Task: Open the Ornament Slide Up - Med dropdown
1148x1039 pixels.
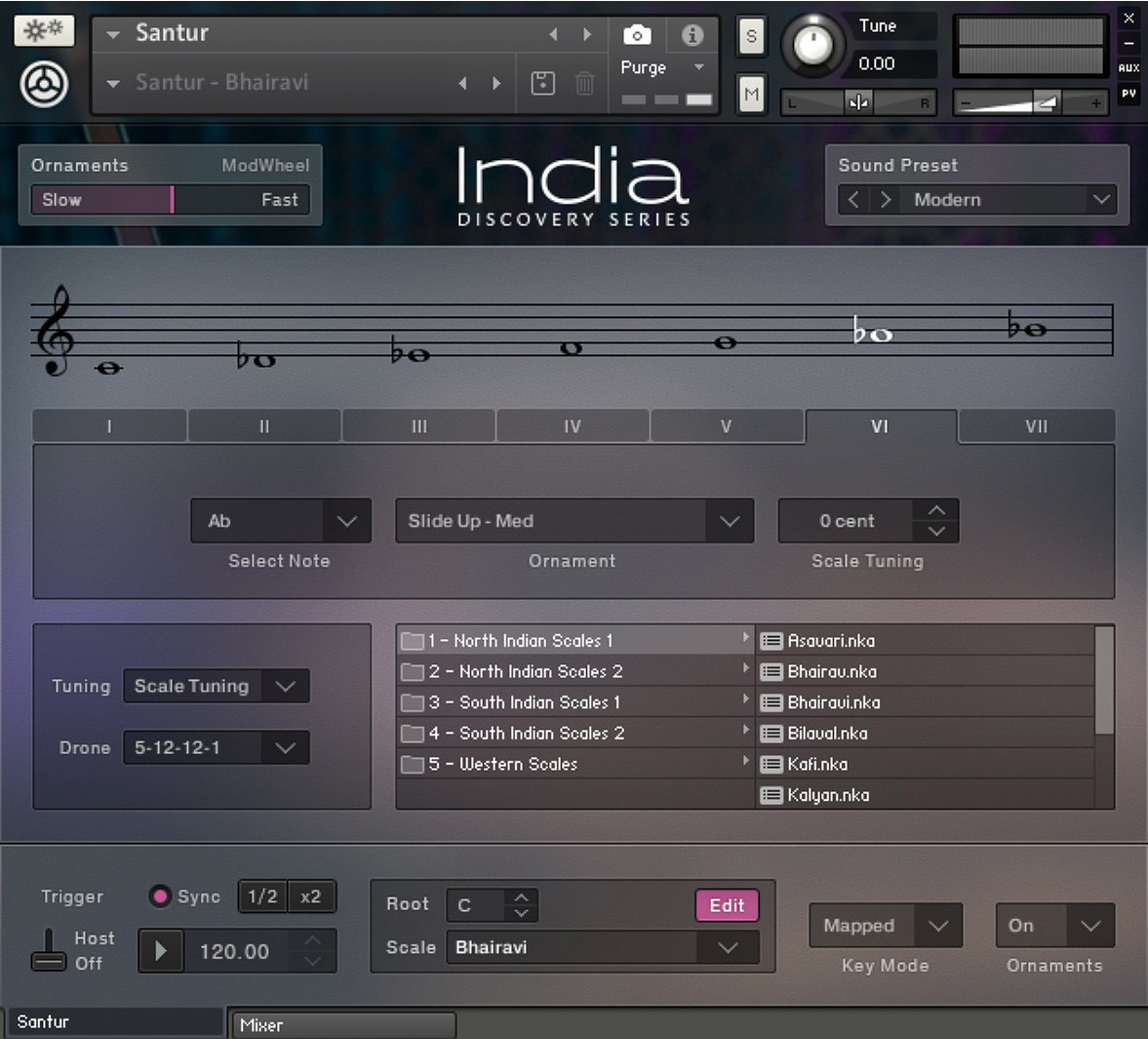Action: click(x=574, y=521)
